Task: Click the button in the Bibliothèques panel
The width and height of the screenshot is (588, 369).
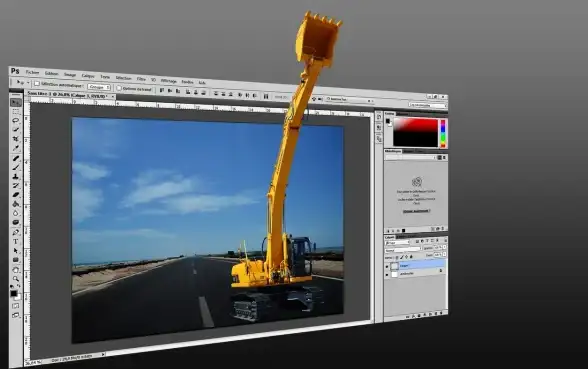Action: pyautogui.click(x=416, y=211)
